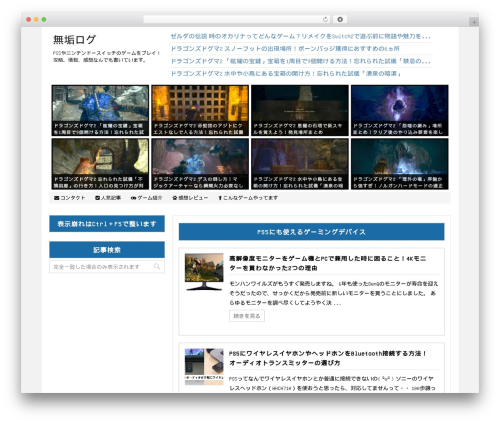Click the gamepad icon in the menu bar

pos(133,198)
